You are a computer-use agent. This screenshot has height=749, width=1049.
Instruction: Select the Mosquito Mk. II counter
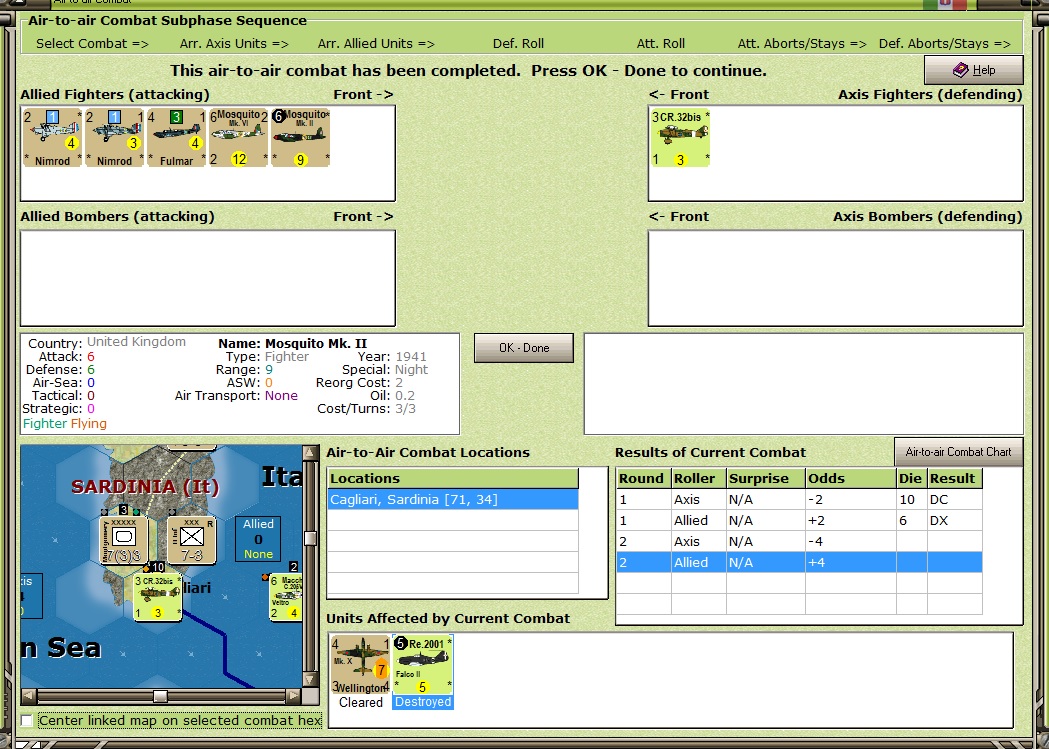coord(300,138)
